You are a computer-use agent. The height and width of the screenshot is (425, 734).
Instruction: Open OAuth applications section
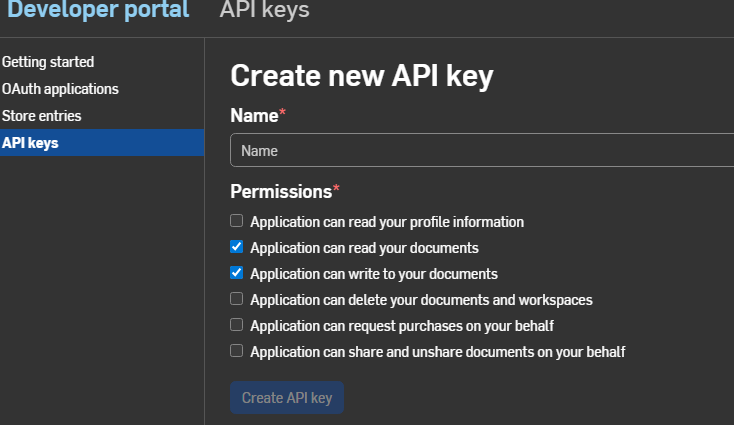coord(60,89)
